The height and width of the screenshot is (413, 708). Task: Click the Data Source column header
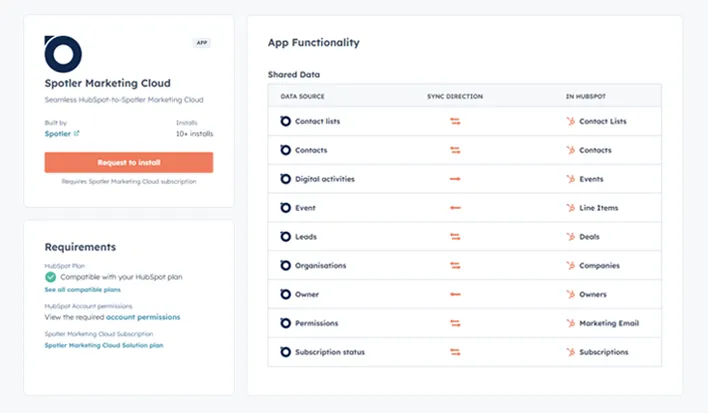pyautogui.click(x=302, y=96)
